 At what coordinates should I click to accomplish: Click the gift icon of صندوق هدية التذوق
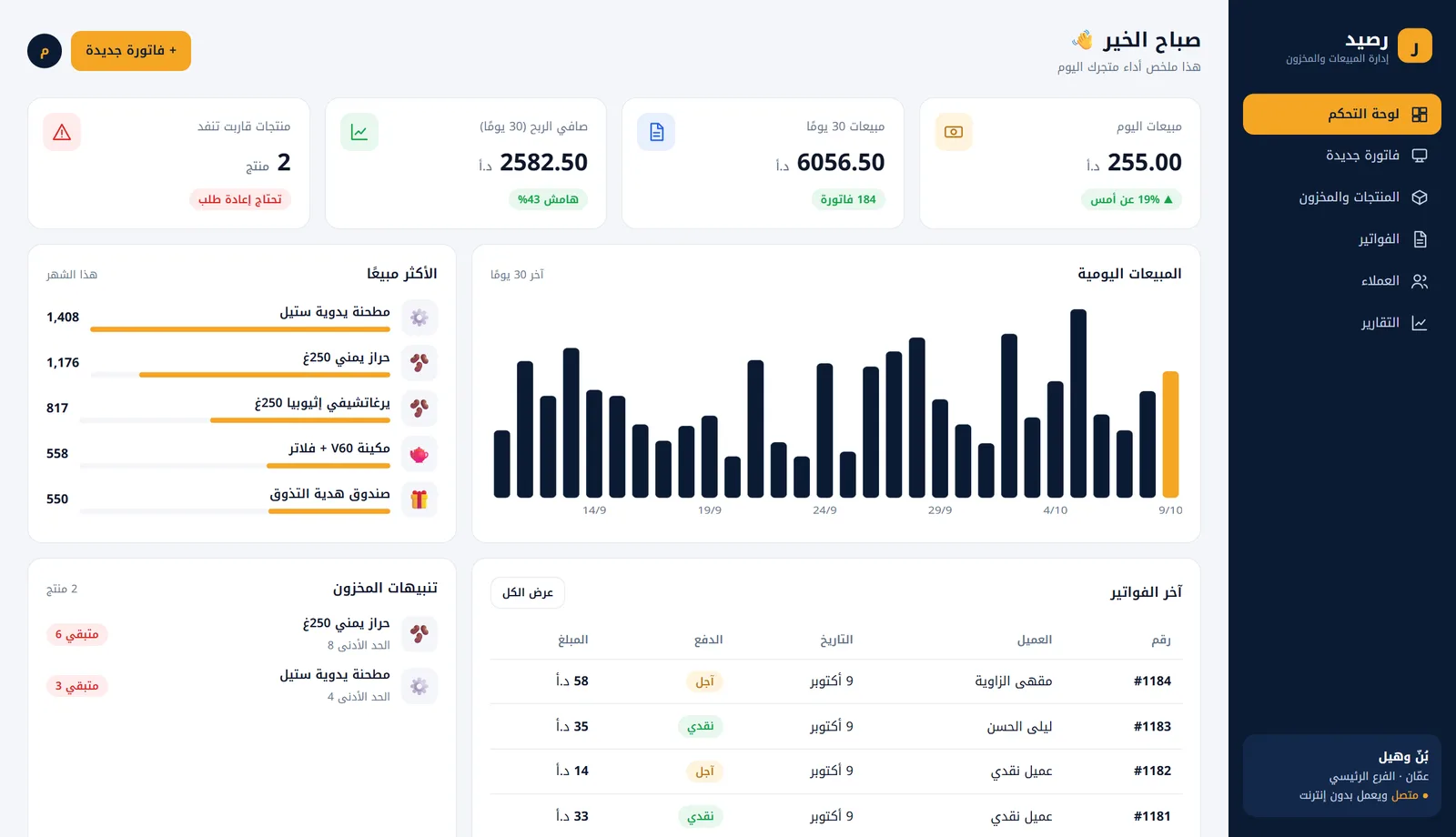click(x=419, y=499)
